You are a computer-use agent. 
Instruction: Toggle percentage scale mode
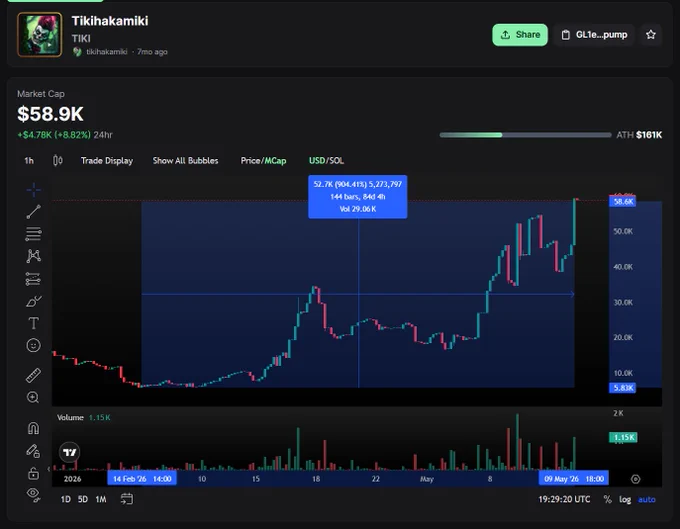coord(608,500)
